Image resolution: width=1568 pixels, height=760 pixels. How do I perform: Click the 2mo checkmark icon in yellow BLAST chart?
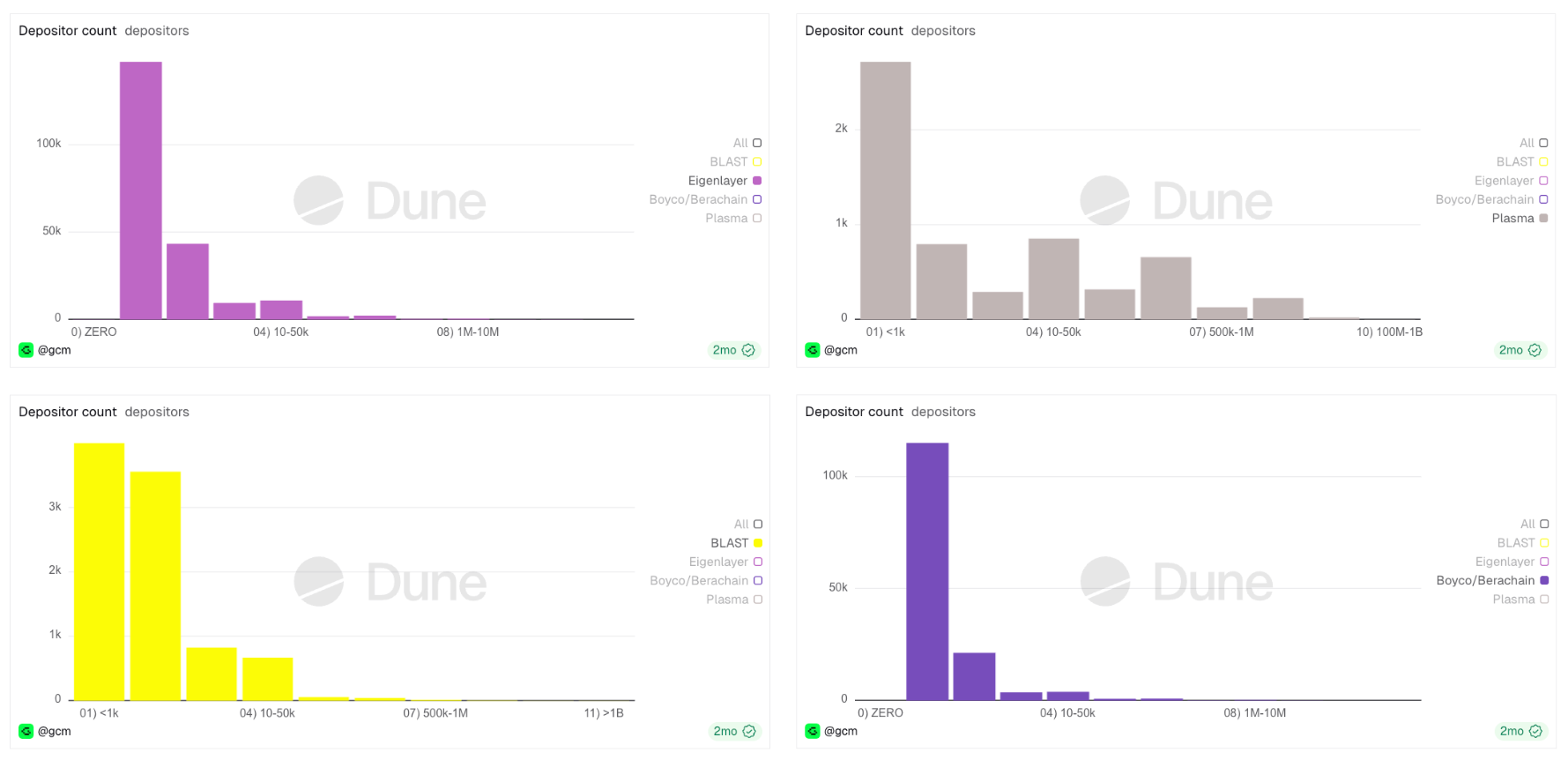[749, 731]
